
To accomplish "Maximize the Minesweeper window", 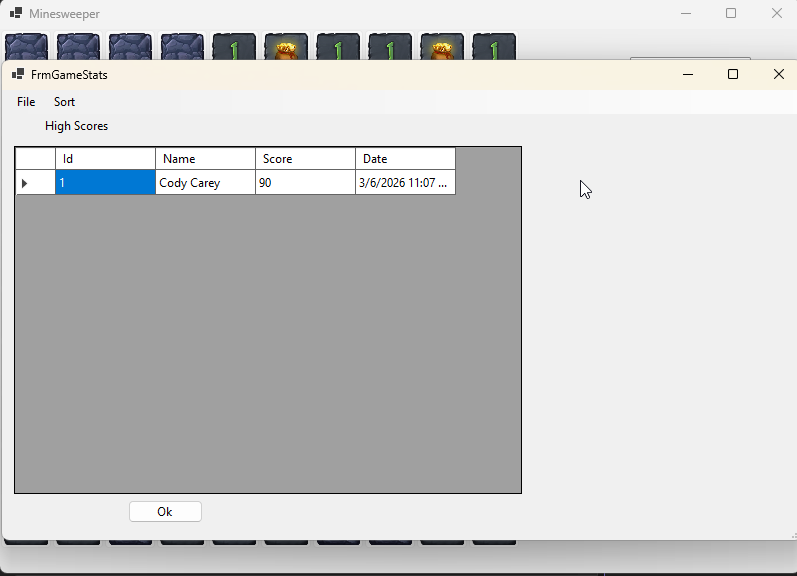I will point(731,13).
